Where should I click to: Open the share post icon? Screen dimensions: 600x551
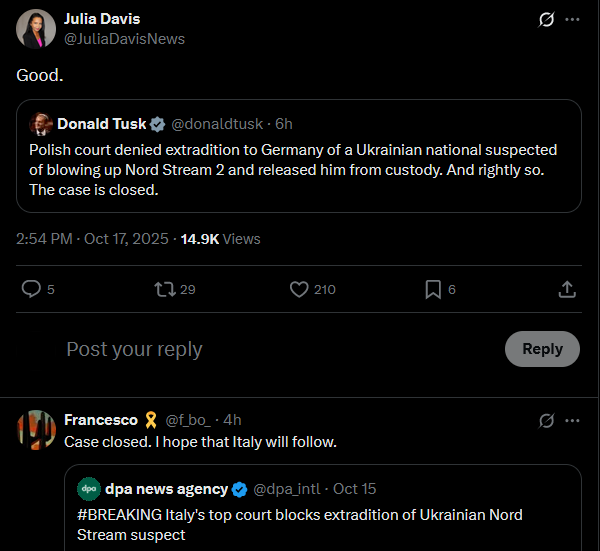566,289
